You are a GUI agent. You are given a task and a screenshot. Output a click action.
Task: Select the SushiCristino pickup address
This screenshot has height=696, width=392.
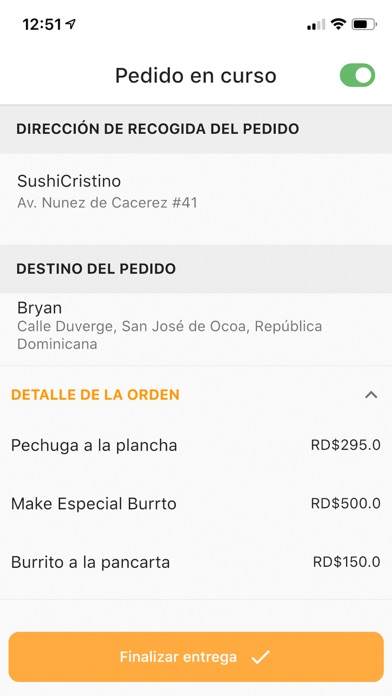click(196, 191)
